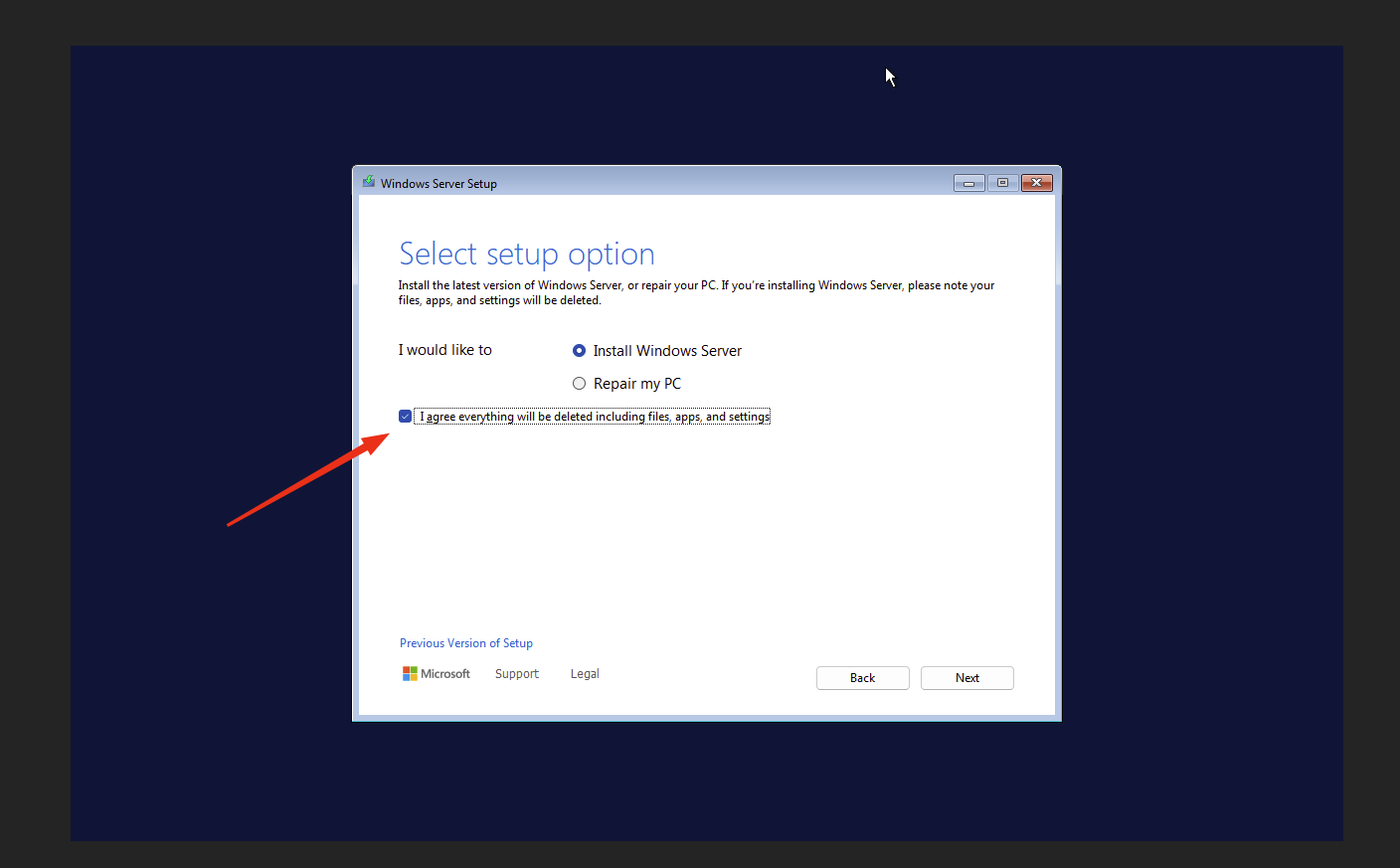Click the scrollbar track below the thumb
Image resolution: width=1400 pixels, height=868 pixels.
pos(1056,497)
